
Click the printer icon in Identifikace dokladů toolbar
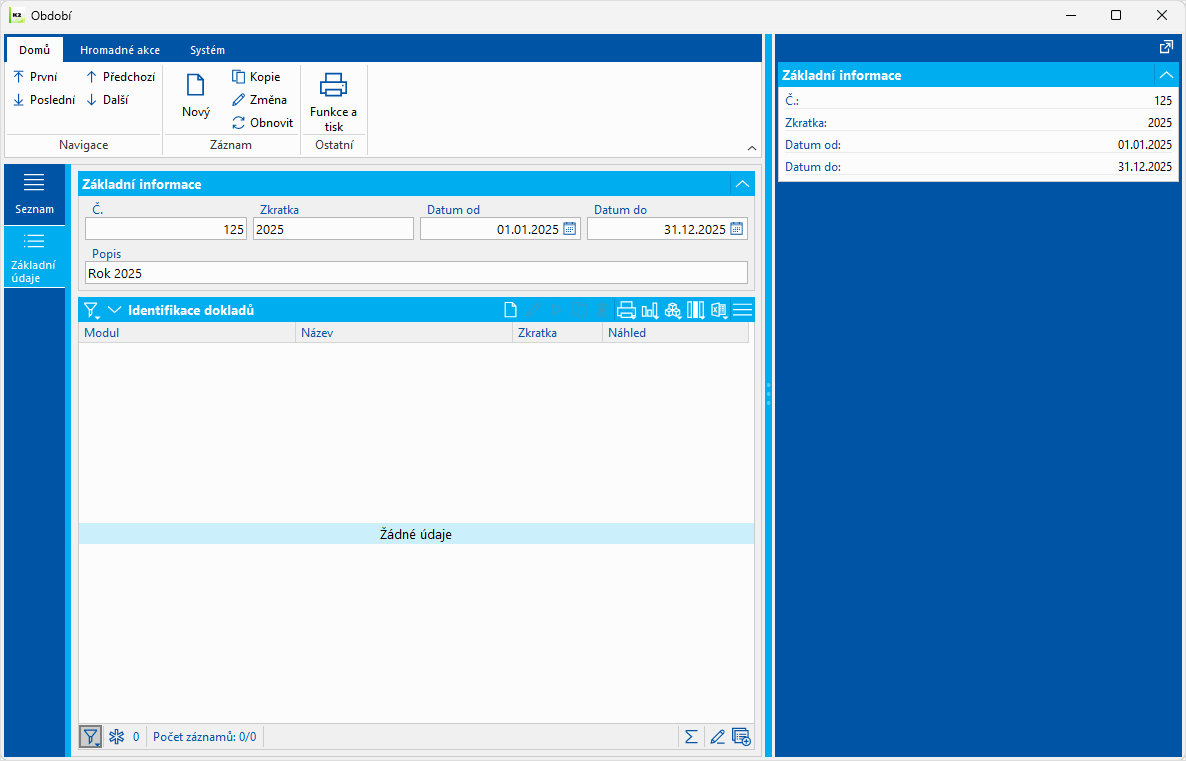click(x=626, y=309)
